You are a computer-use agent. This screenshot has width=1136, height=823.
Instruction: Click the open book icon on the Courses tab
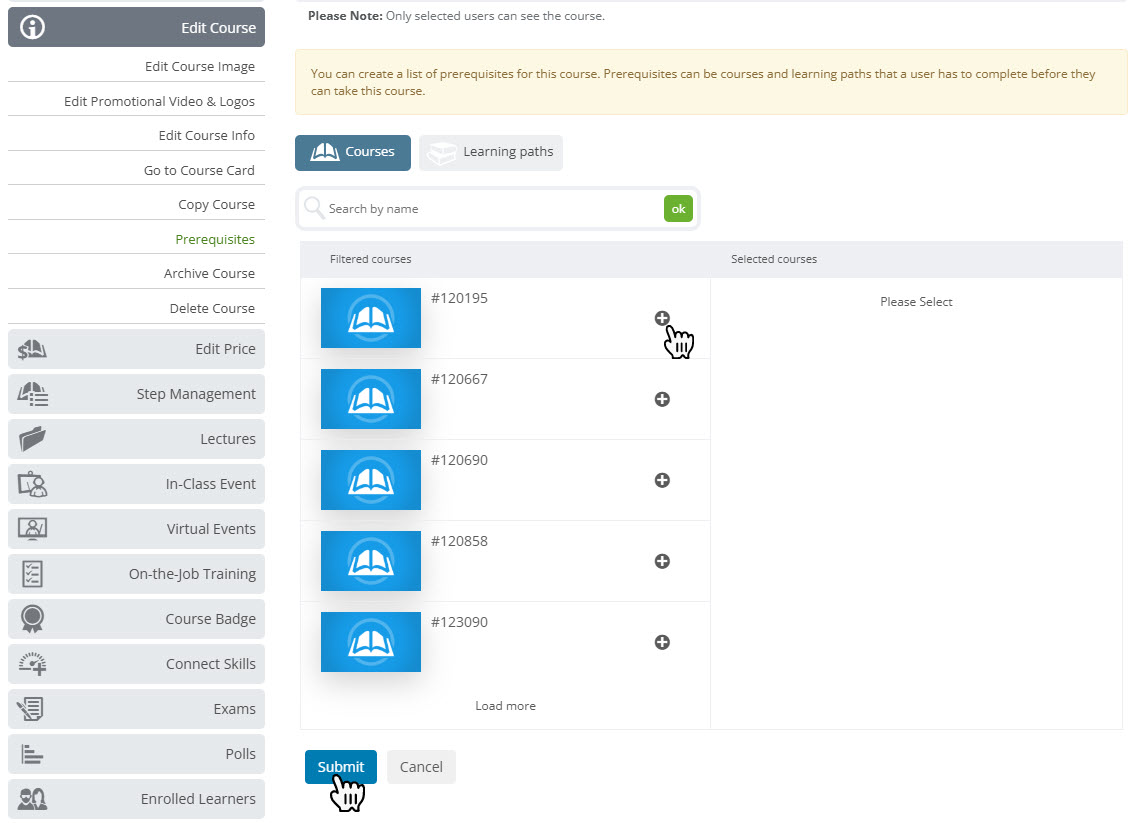(325, 152)
